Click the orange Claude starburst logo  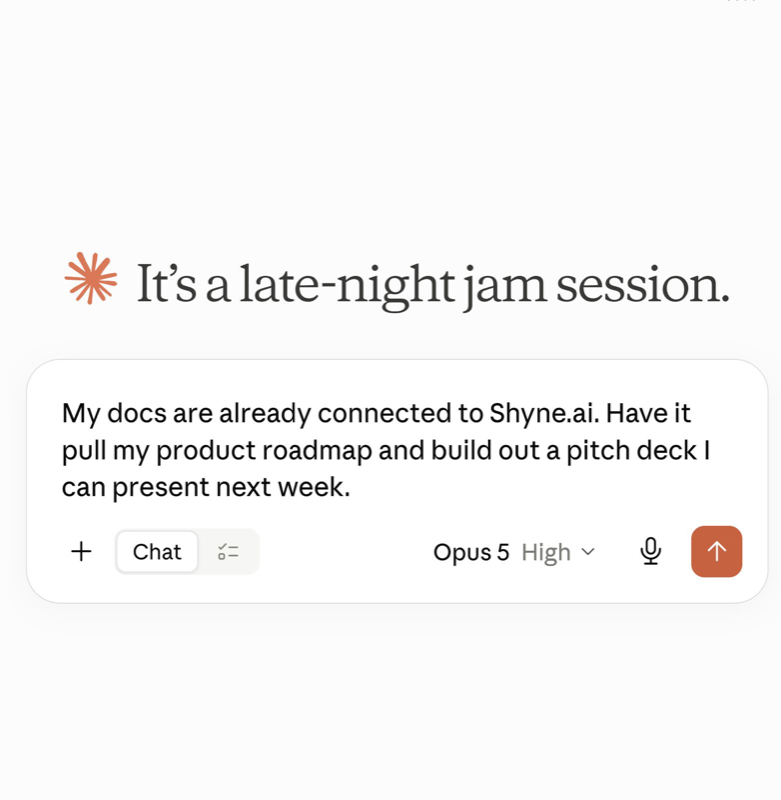coord(91,279)
